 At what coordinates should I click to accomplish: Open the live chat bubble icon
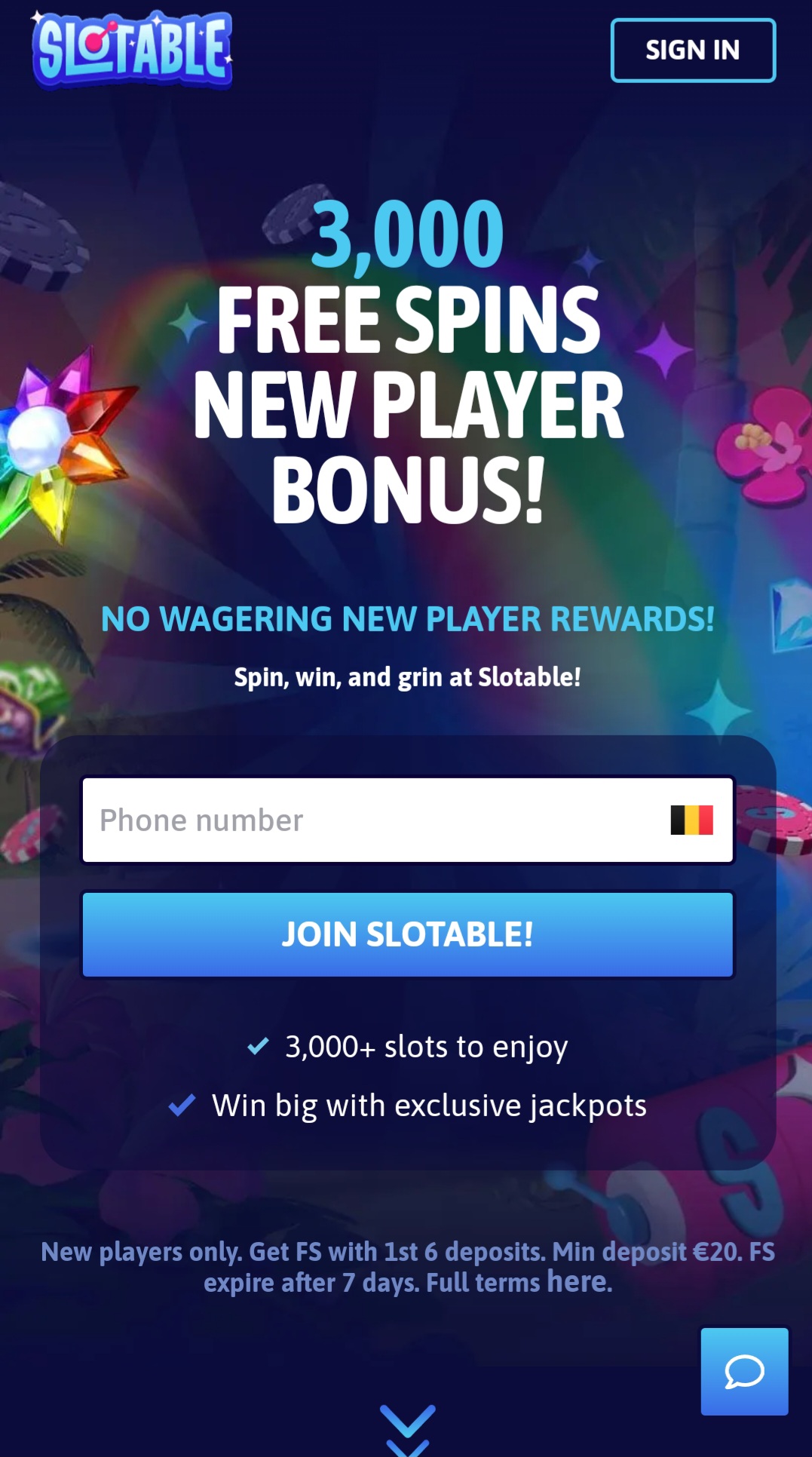click(x=744, y=1371)
